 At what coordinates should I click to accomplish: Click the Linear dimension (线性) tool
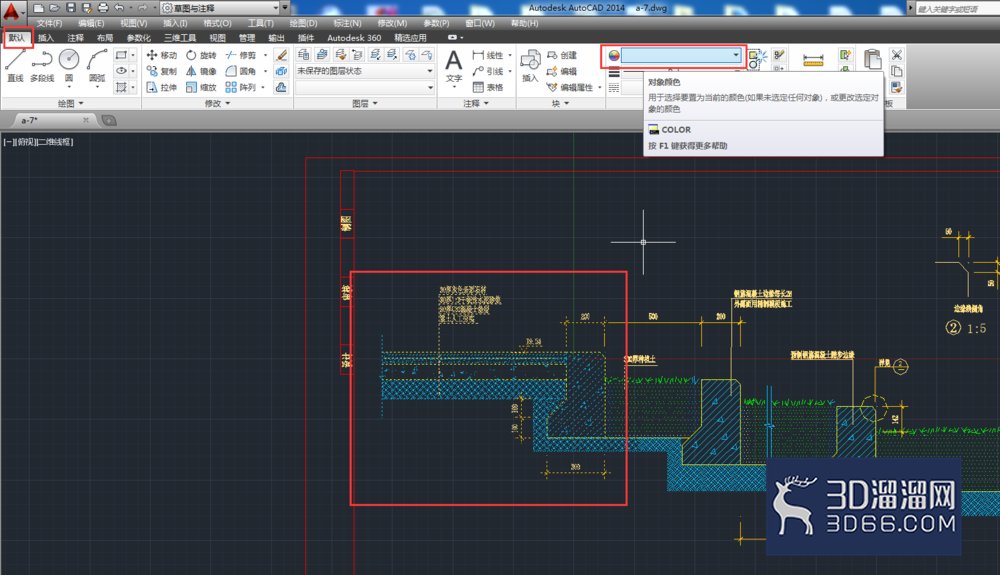tap(488, 55)
